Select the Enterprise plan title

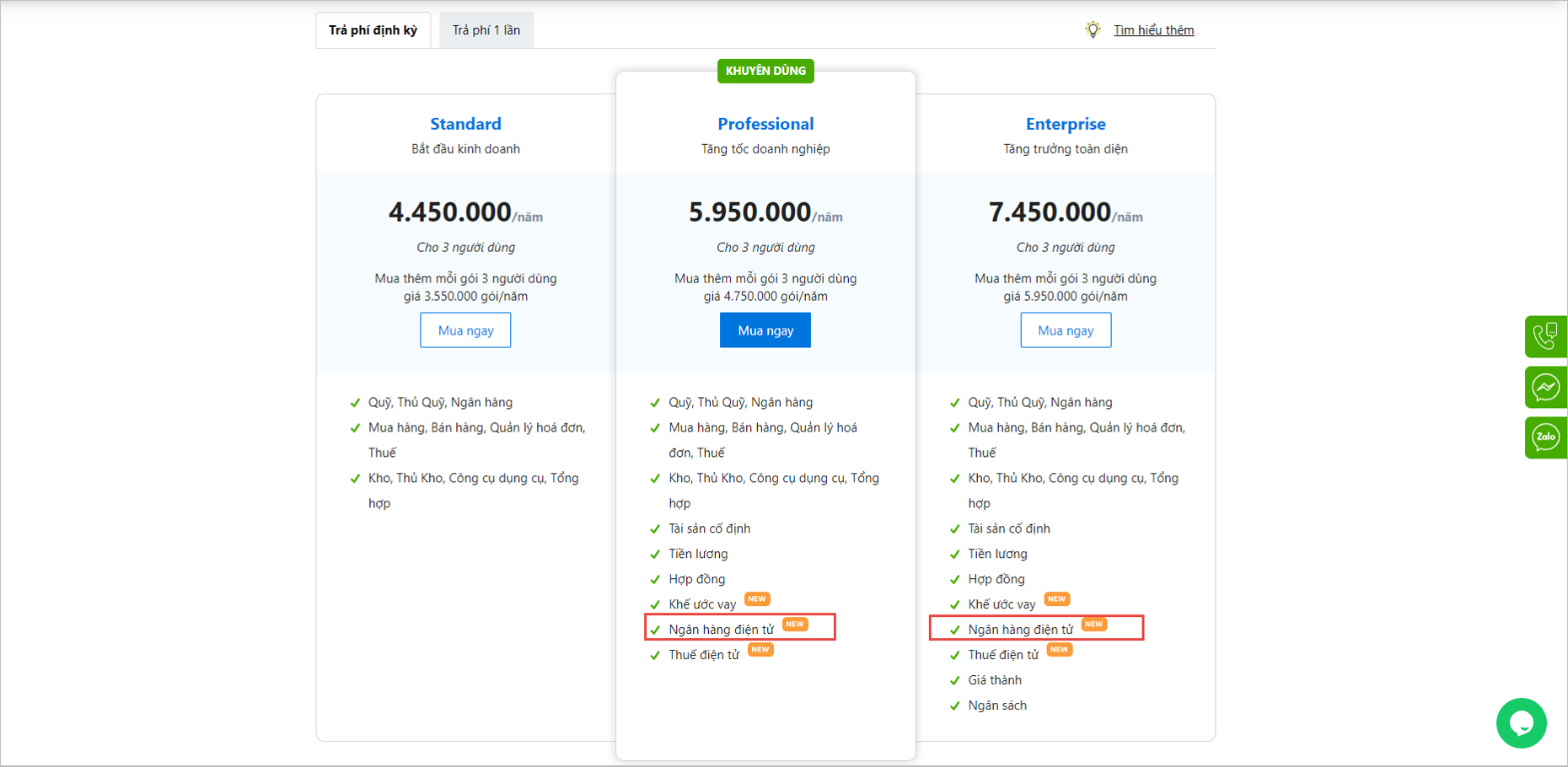point(1066,124)
